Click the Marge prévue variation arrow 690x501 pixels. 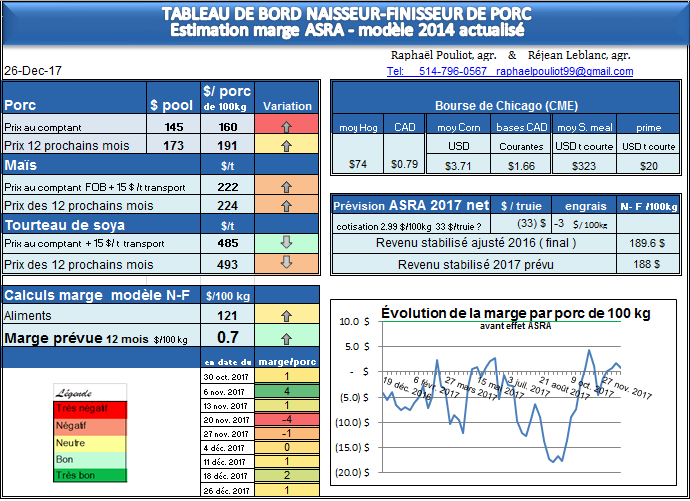click(287, 338)
